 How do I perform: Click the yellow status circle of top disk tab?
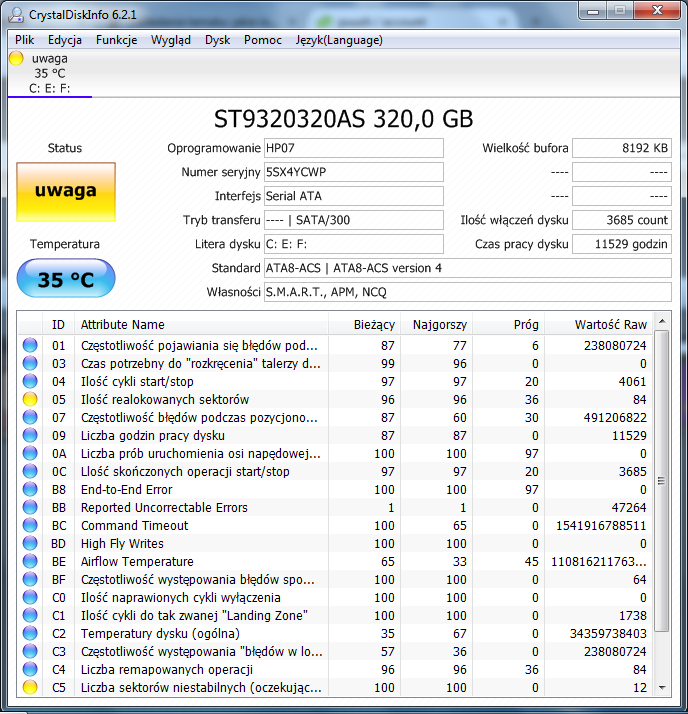click(x=16, y=58)
